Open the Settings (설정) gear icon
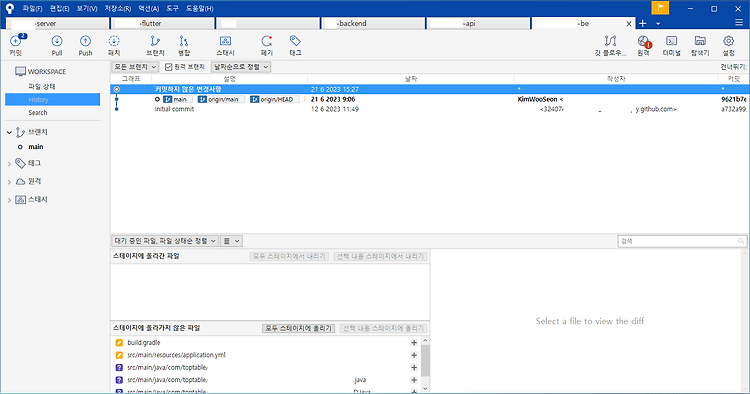 (728, 41)
